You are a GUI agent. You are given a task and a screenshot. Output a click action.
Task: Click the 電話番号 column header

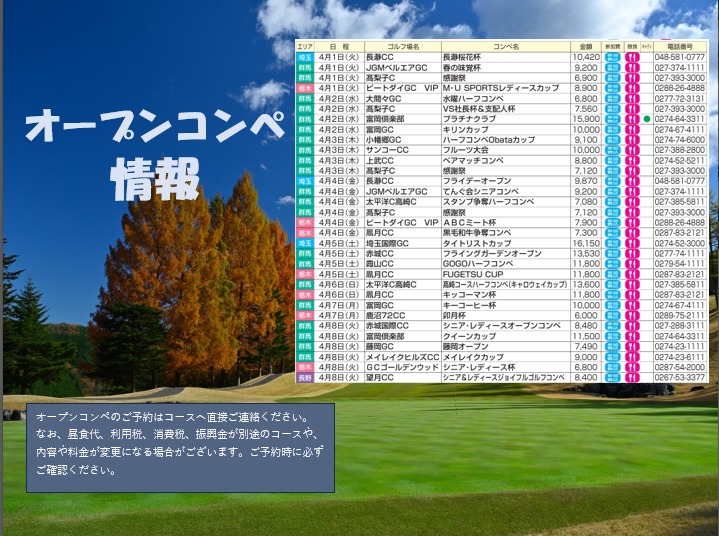coord(680,47)
